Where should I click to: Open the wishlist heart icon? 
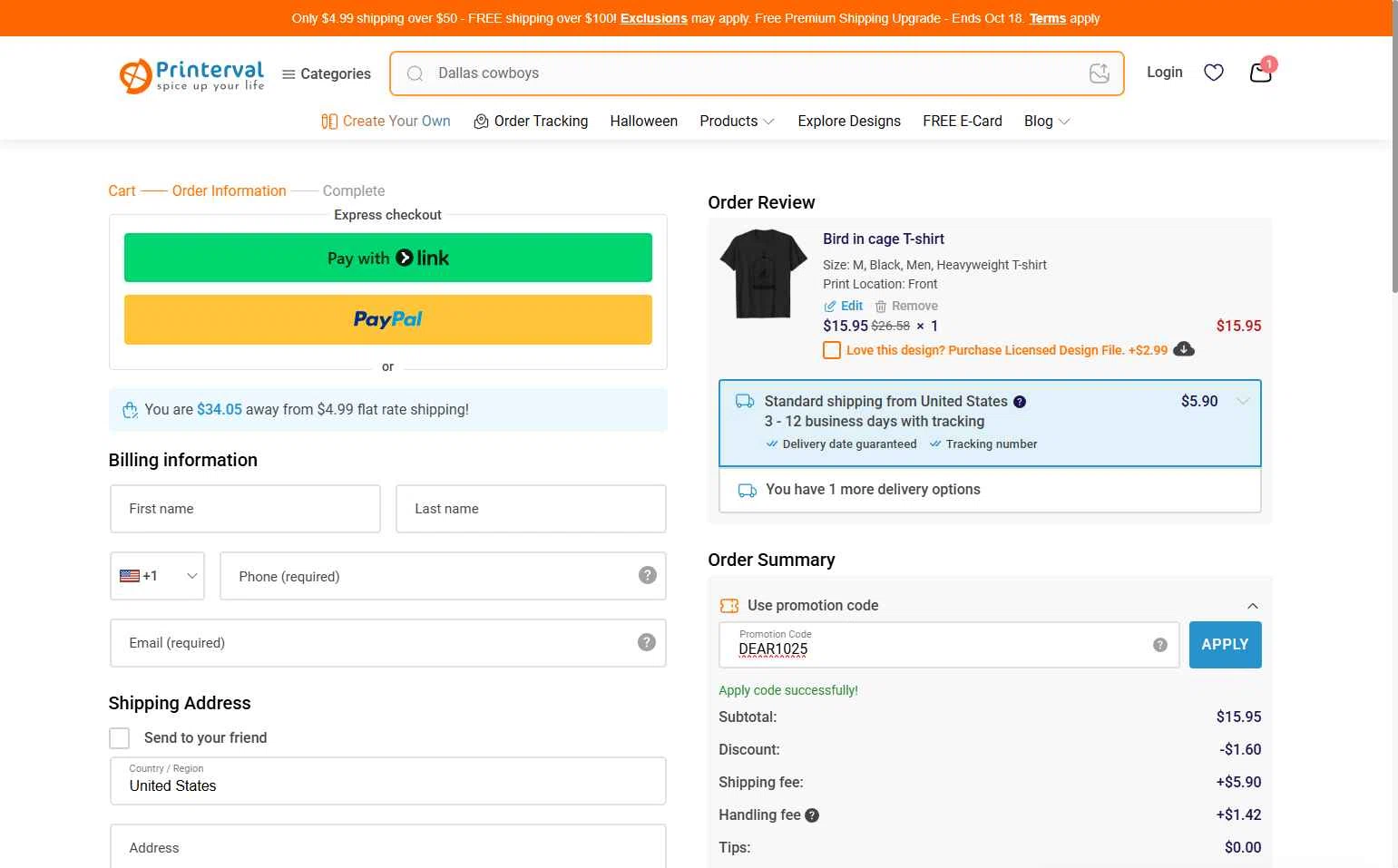(x=1214, y=73)
